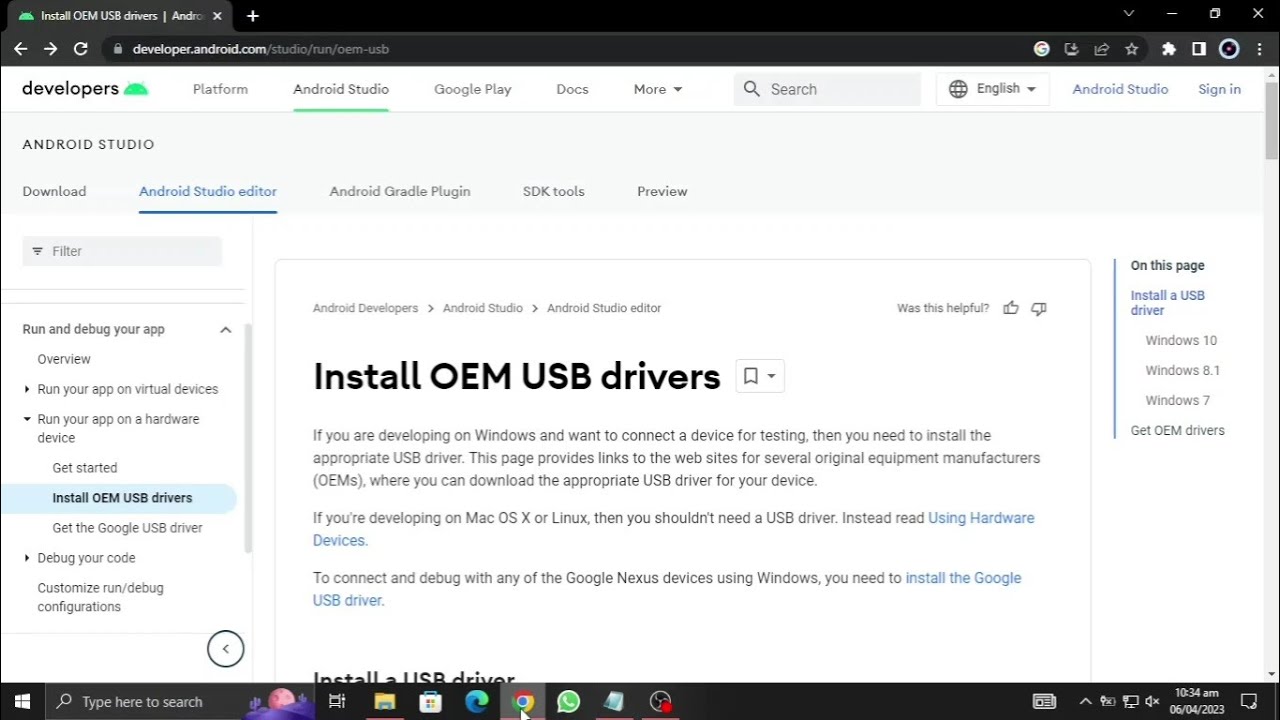This screenshot has width=1280, height=720.
Task: Launch Microsoft Edge from taskbar
Action: (x=477, y=702)
